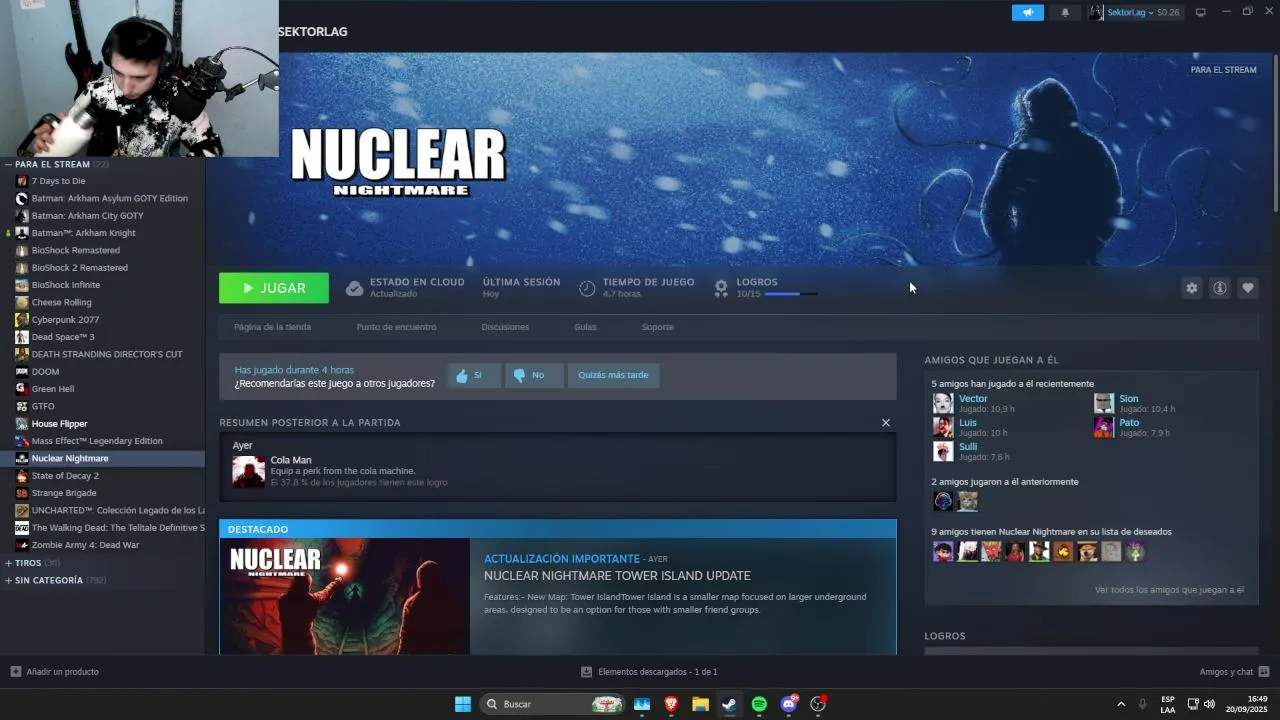Open friend Luis's avatar
The height and width of the screenshot is (720, 1280).
coord(943,427)
